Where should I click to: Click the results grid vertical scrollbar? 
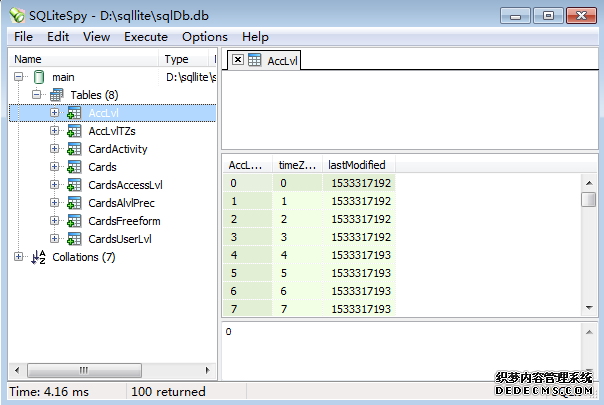pos(588,250)
